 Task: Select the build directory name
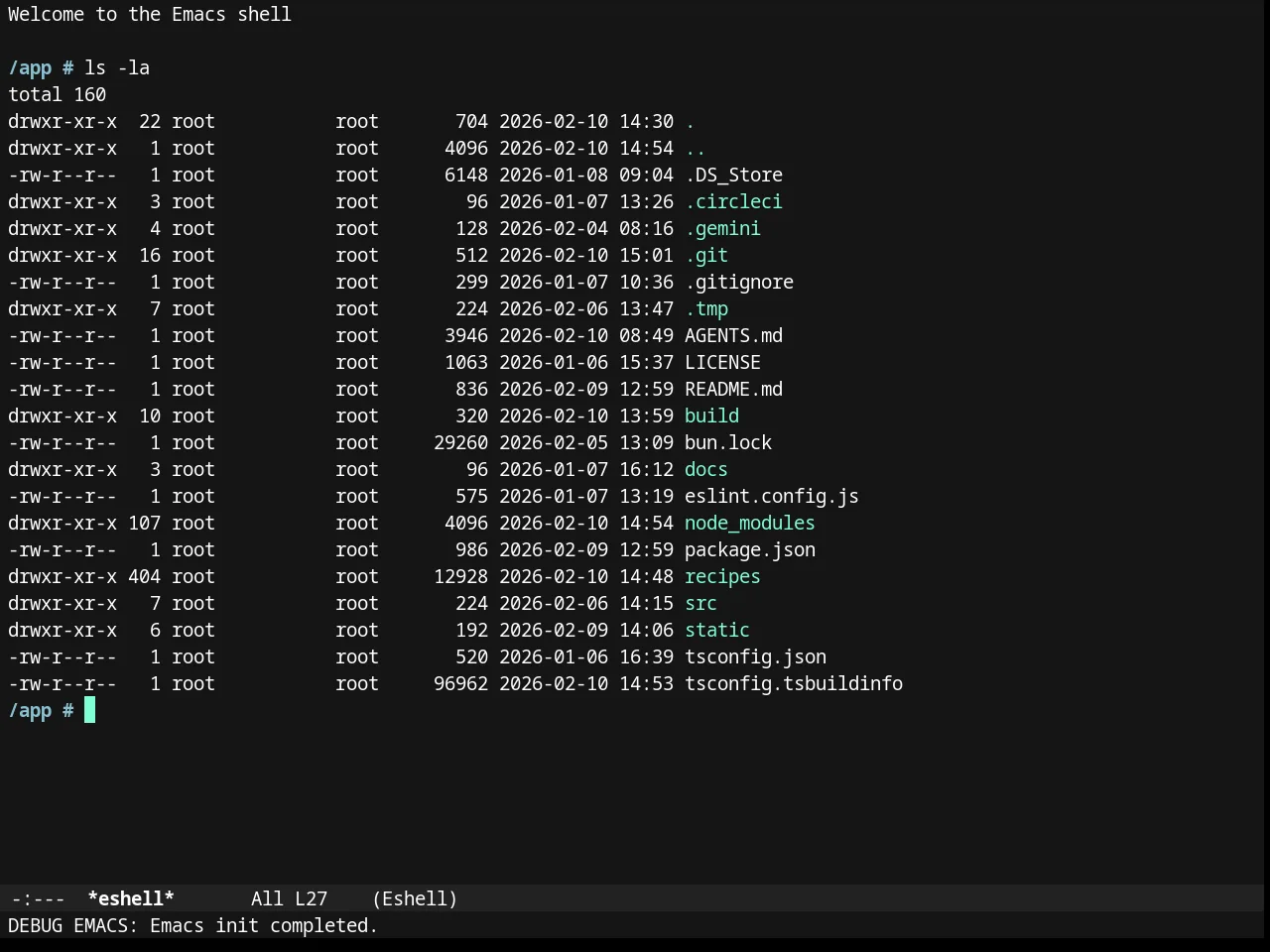coord(711,416)
